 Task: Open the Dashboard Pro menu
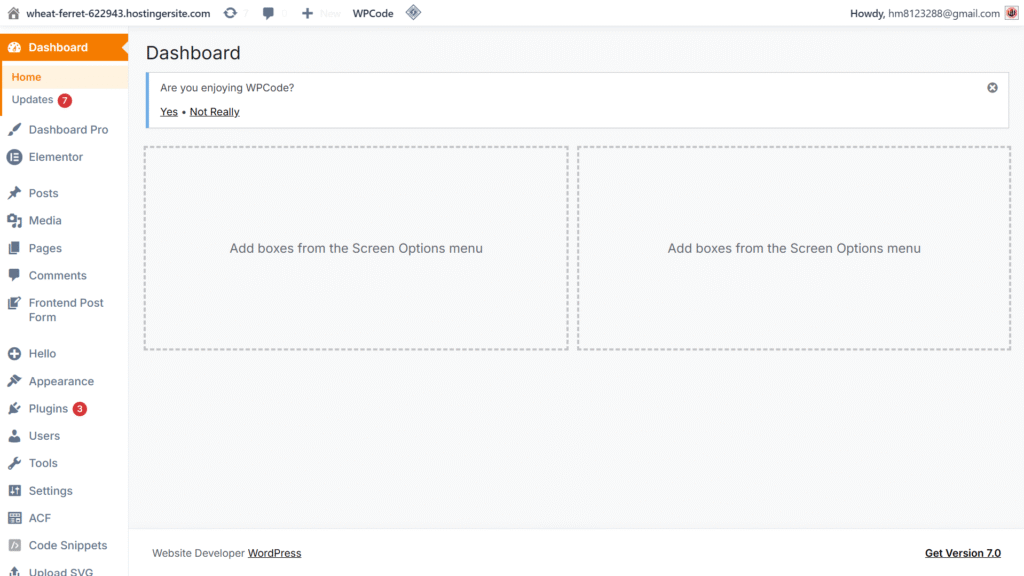(69, 129)
